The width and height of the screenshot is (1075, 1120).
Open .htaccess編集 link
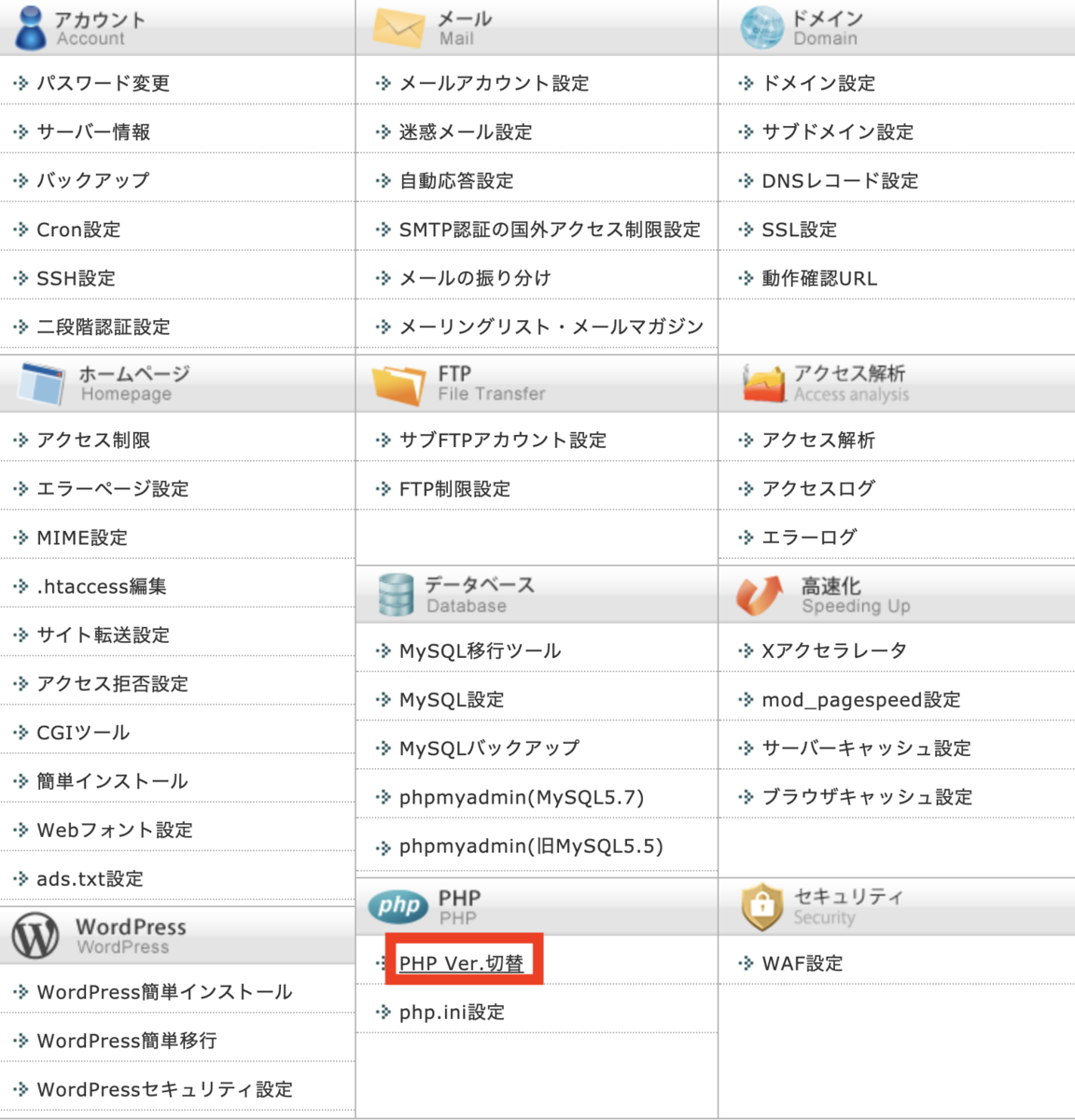pos(102,586)
